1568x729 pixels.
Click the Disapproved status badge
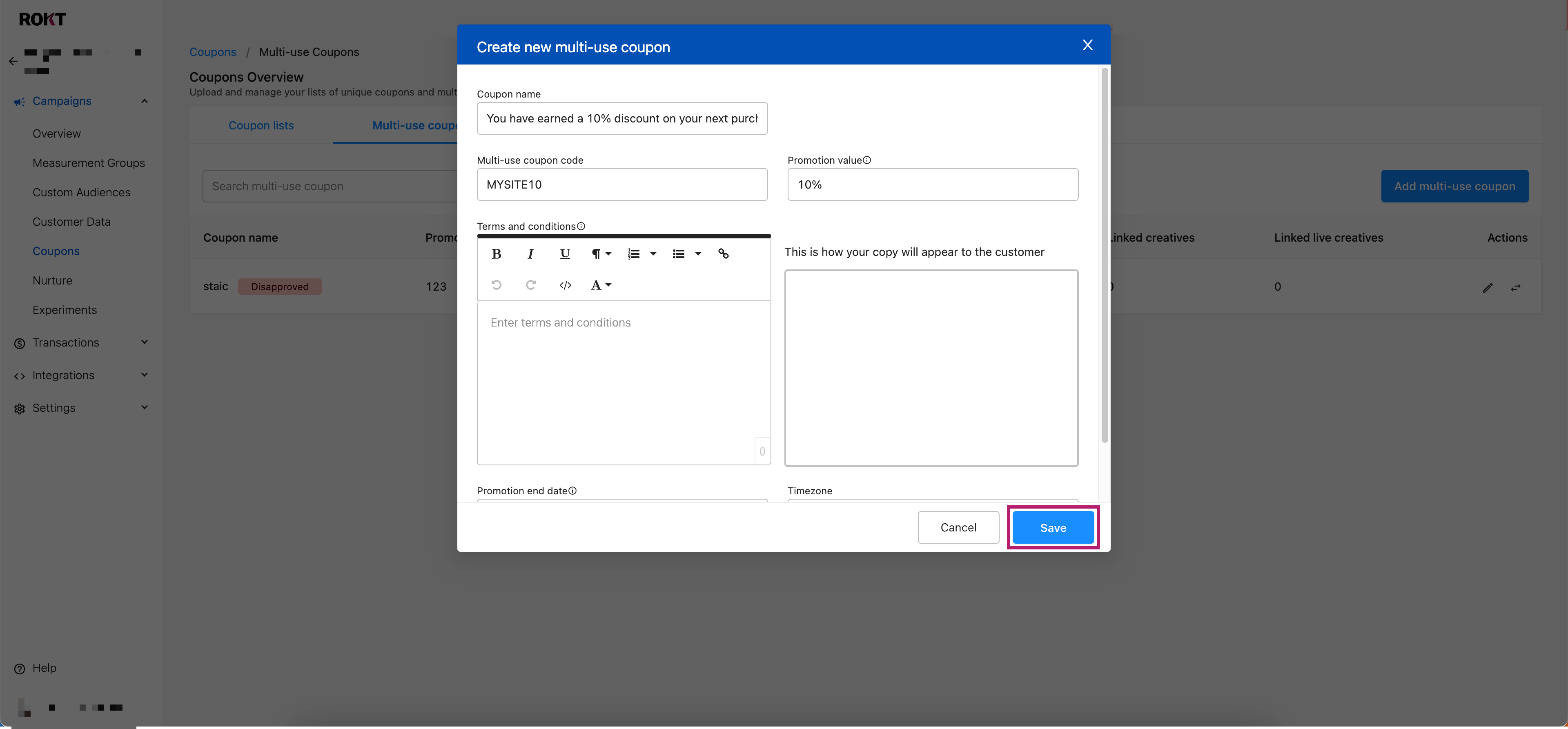(x=279, y=287)
